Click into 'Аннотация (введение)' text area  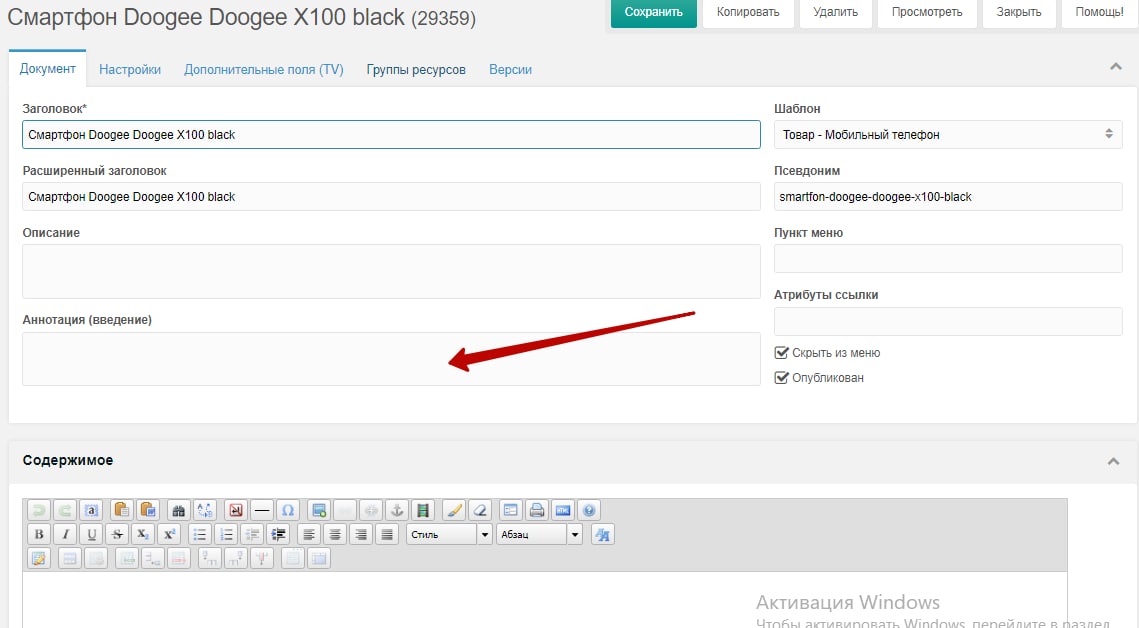(392, 359)
